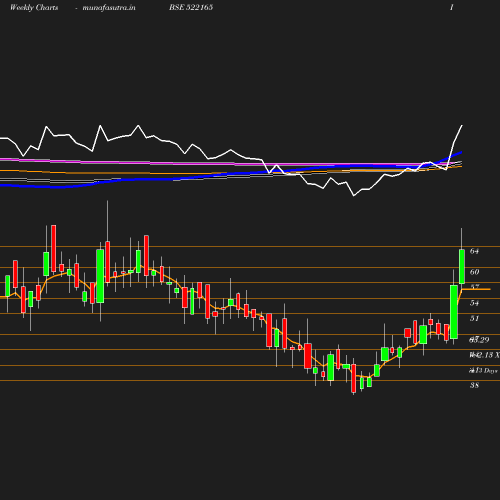The width and height of the screenshot is (500, 500).
Task: Click the price axis label 51
Action: point(474,318)
